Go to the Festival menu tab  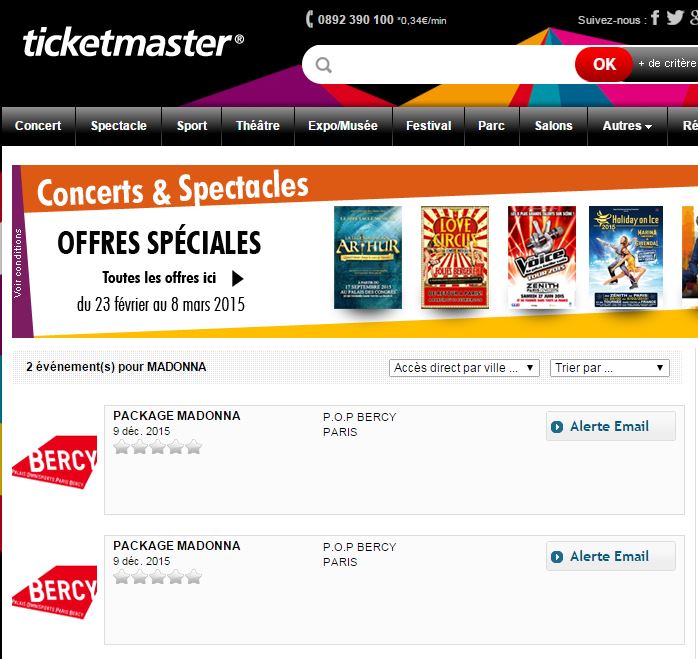tap(428, 126)
